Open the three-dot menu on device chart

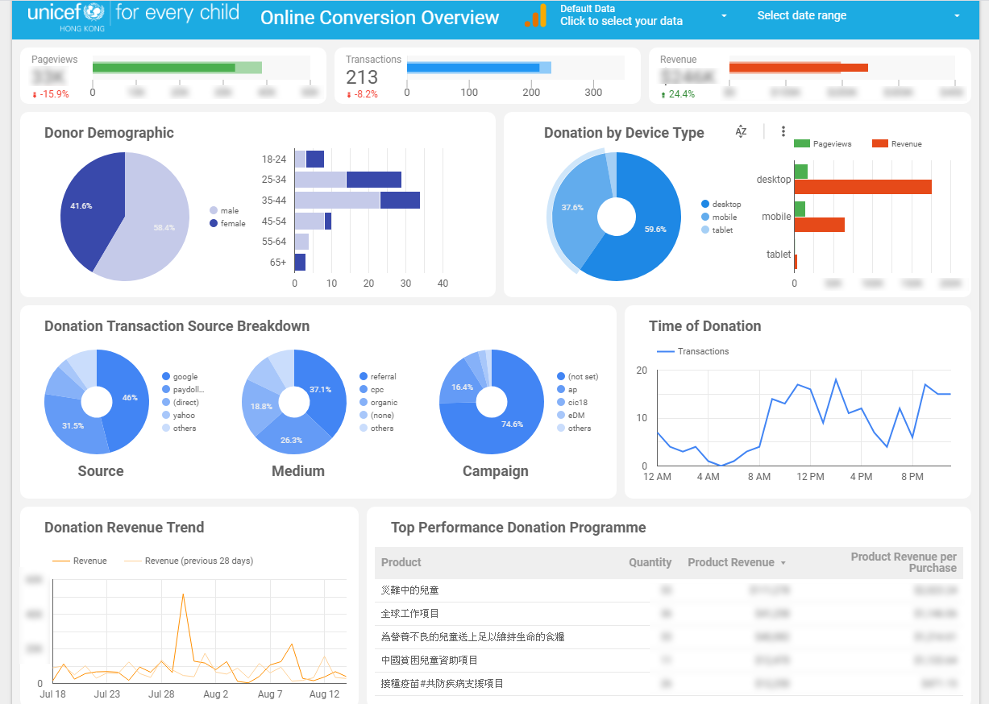(783, 131)
